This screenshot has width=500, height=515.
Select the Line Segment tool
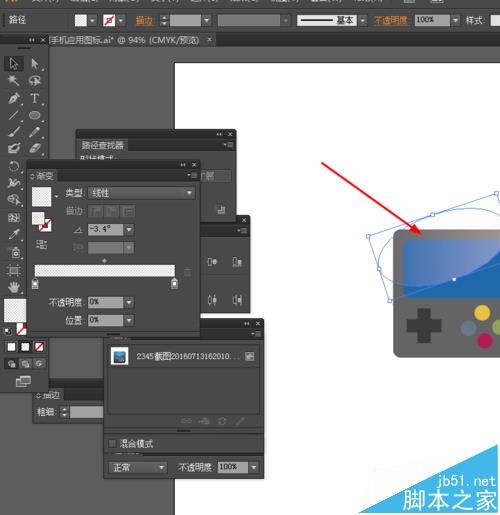click(x=14, y=115)
